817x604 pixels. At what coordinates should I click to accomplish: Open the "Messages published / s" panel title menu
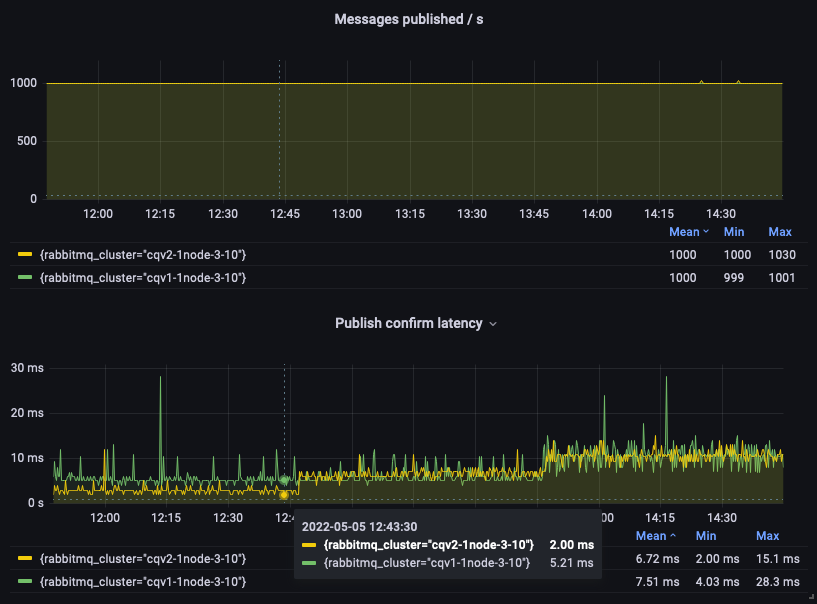pos(408,19)
